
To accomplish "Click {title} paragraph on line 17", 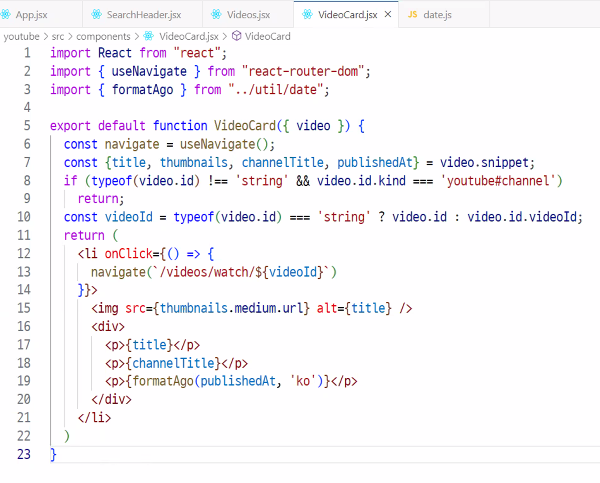I will [x=153, y=345].
